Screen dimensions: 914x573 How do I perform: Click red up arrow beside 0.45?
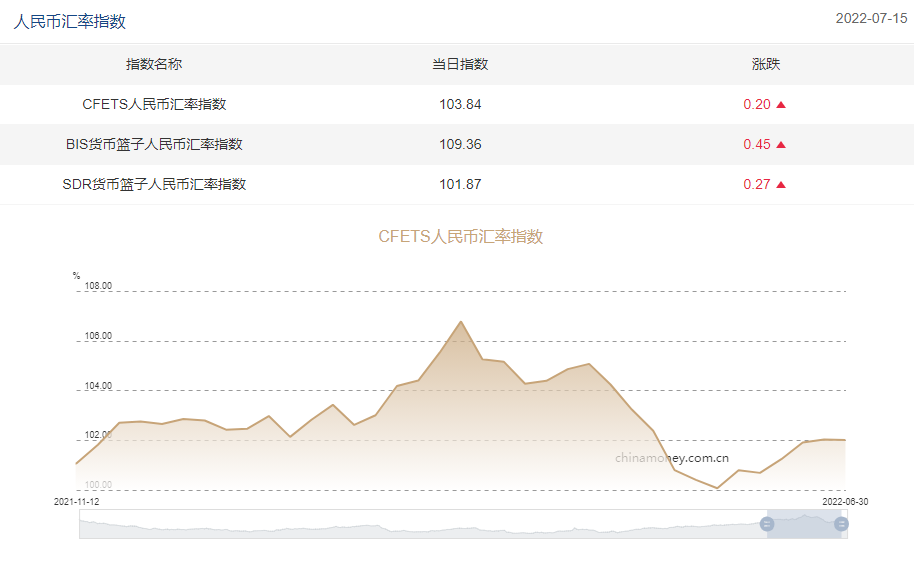[x=781, y=144]
